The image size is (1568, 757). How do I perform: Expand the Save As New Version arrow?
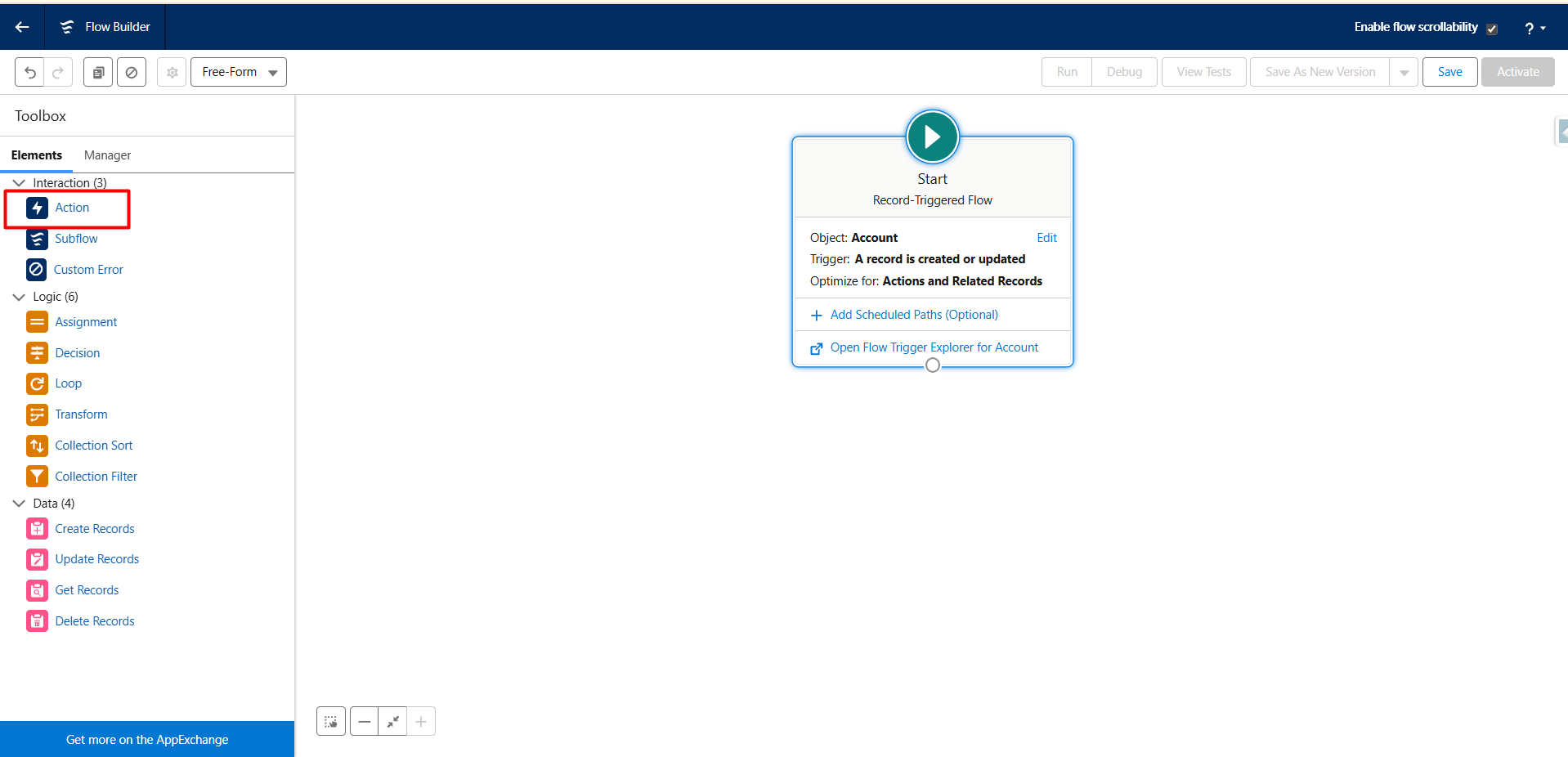point(1404,72)
